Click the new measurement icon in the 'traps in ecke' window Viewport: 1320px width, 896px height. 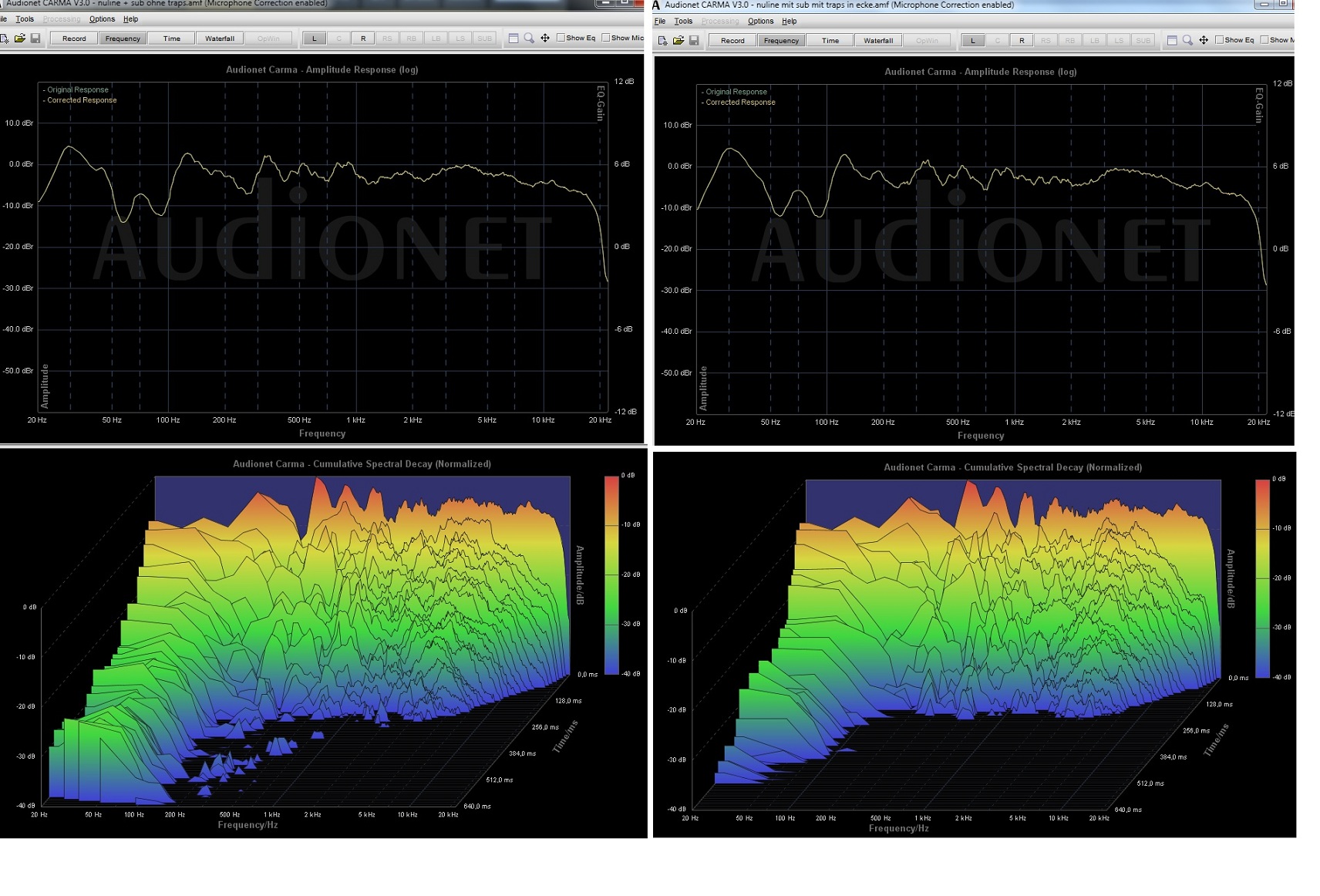(x=662, y=40)
